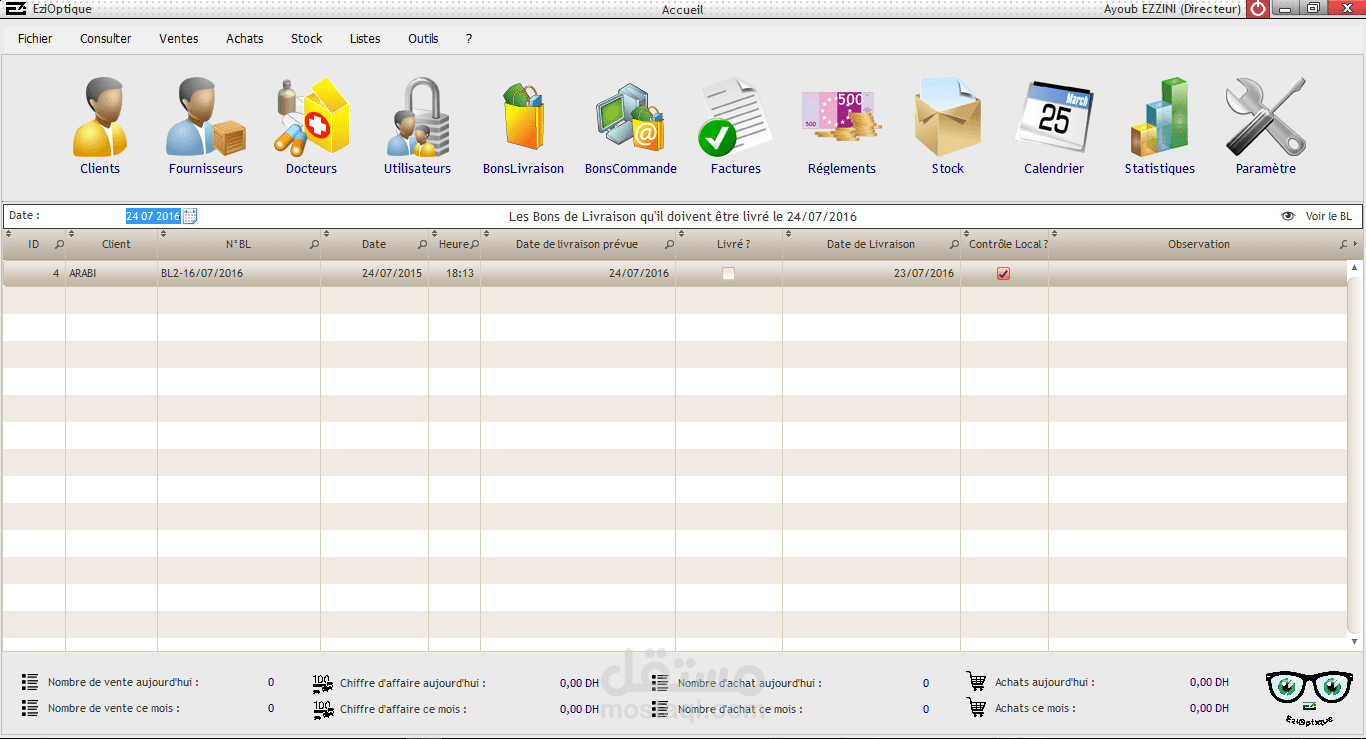Click the calendar picker icon beside the date
This screenshot has width=1366, height=739.
click(x=190, y=216)
